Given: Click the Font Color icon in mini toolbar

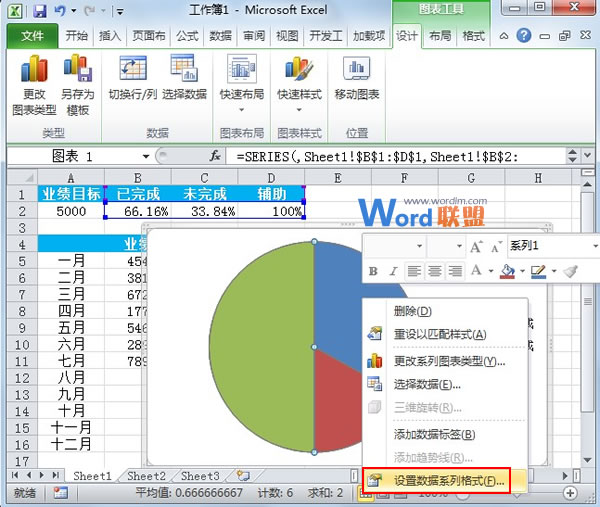Looking at the screenshot, I should [476, 271].
